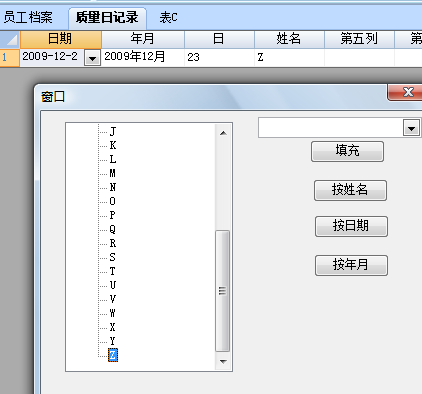Select tree item U
422x394 pixels.
coord(113,285)
